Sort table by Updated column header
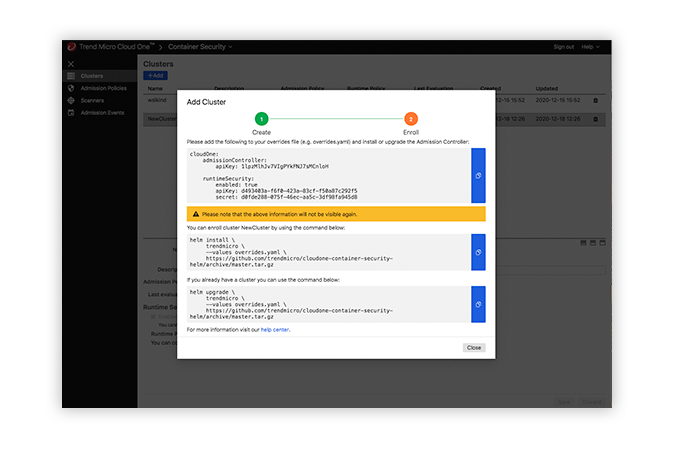Image resolution: width=673 pixels, height=449 pixels. (546, 88)
